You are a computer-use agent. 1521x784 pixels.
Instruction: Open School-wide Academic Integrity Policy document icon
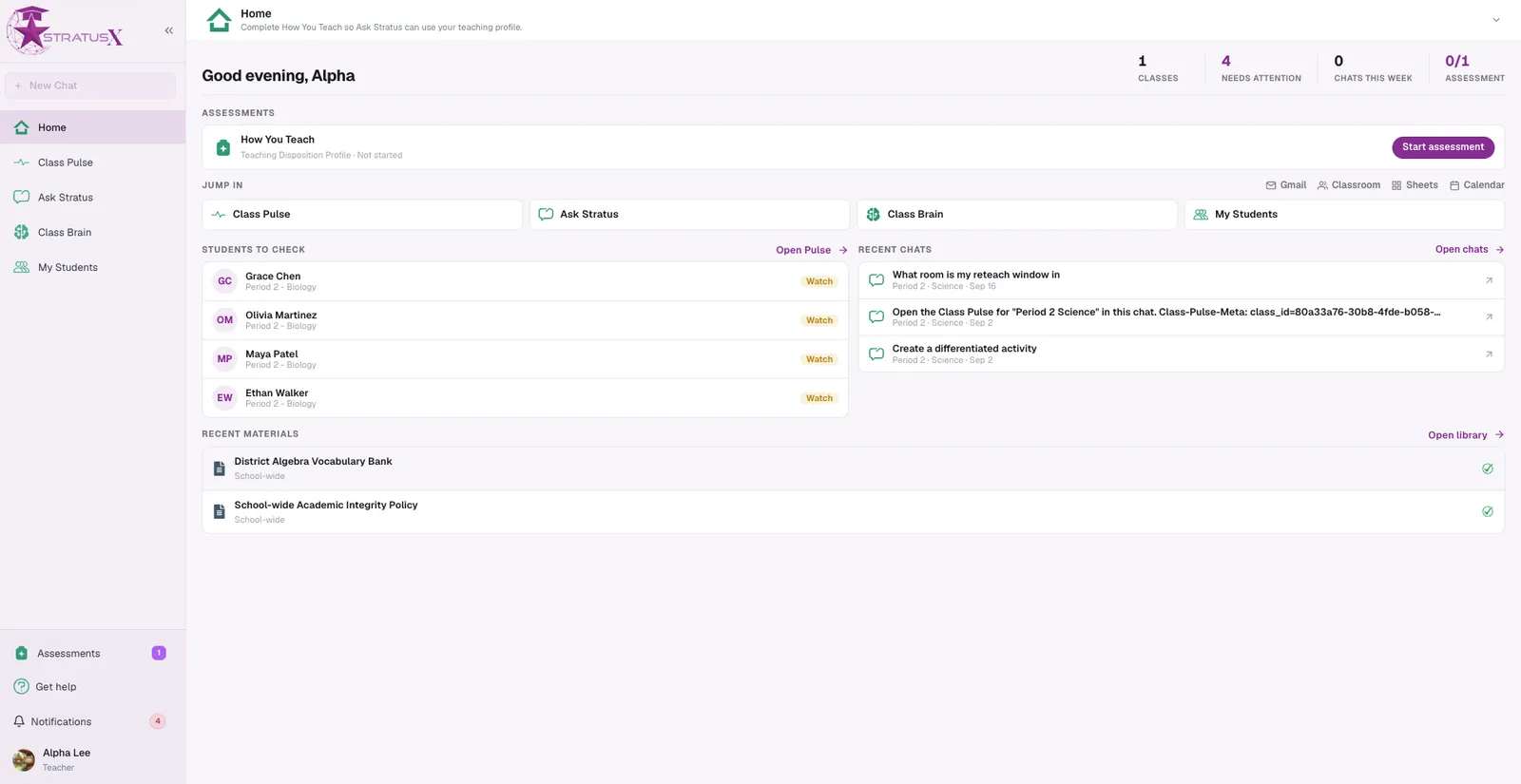pyautogui.click(x=219, y=512)
